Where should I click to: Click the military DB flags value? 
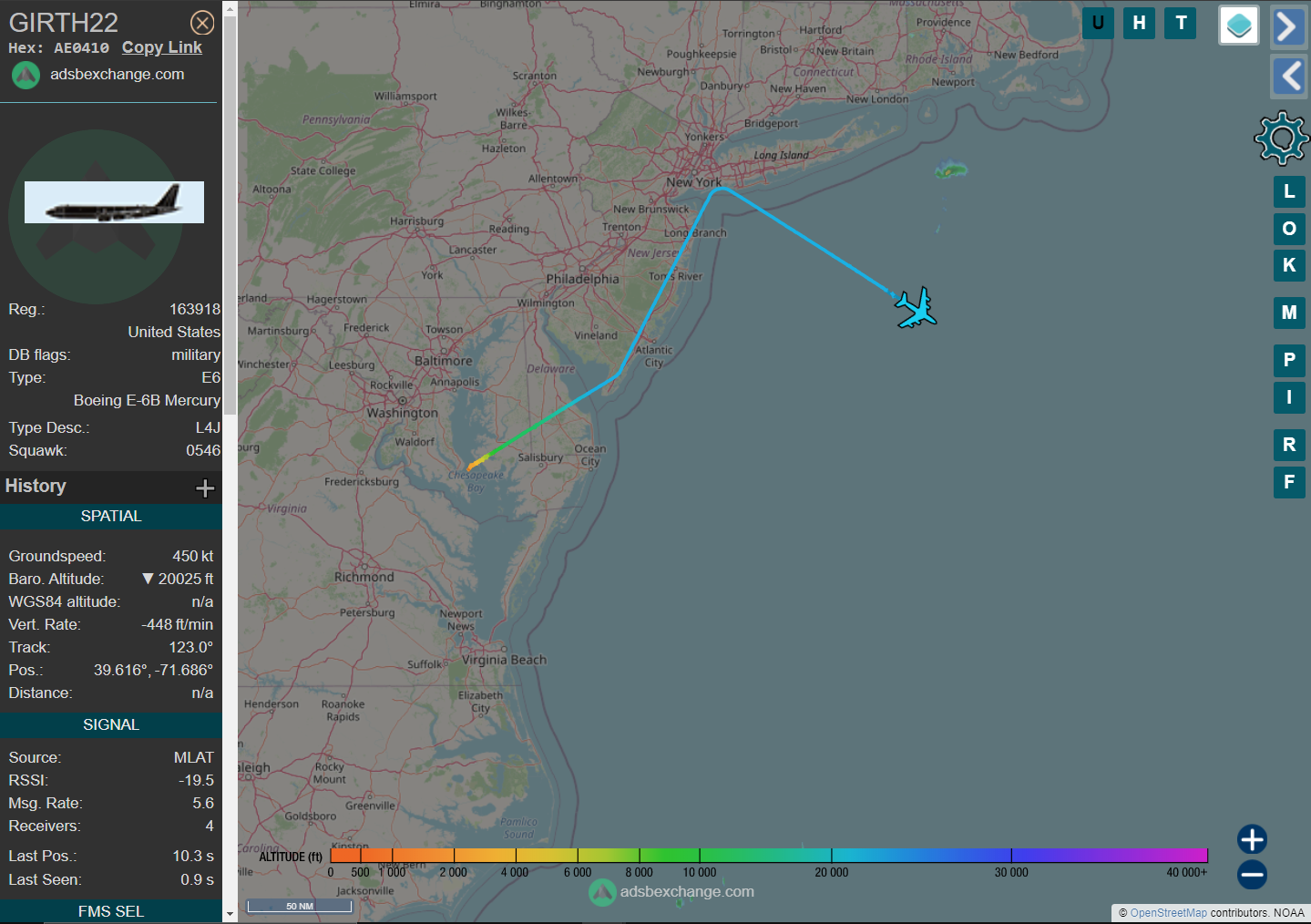196,354
